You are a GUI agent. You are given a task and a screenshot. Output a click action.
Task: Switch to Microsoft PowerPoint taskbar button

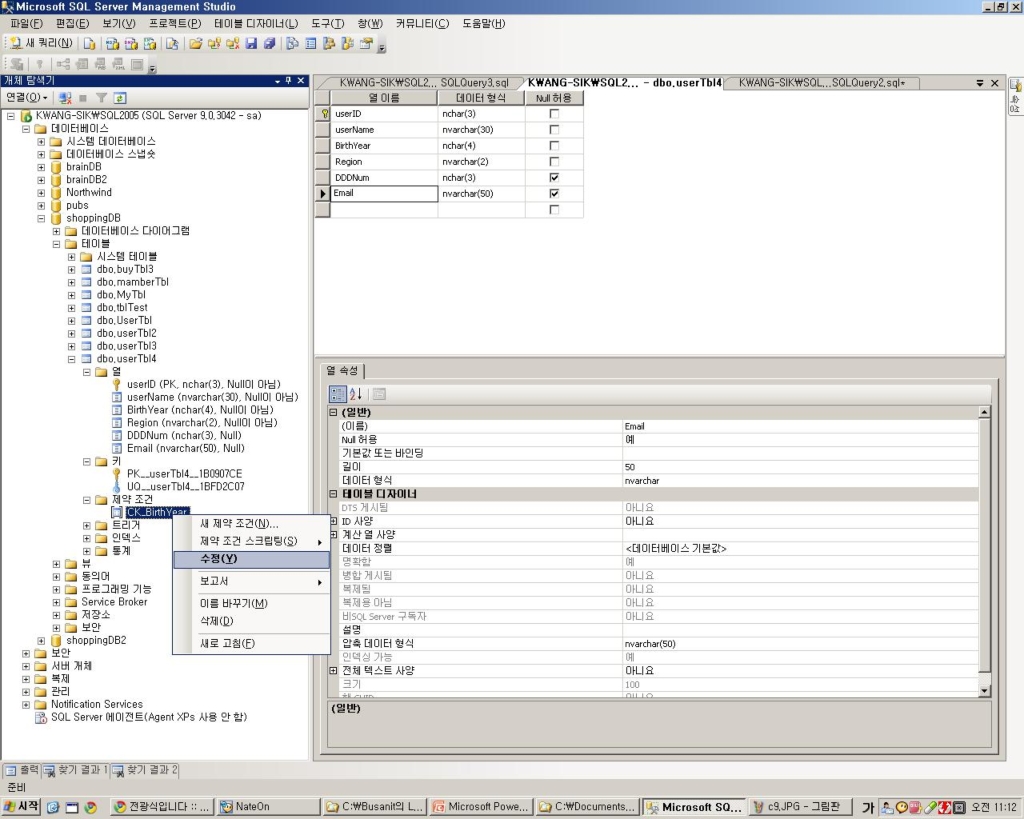(481, 807)
